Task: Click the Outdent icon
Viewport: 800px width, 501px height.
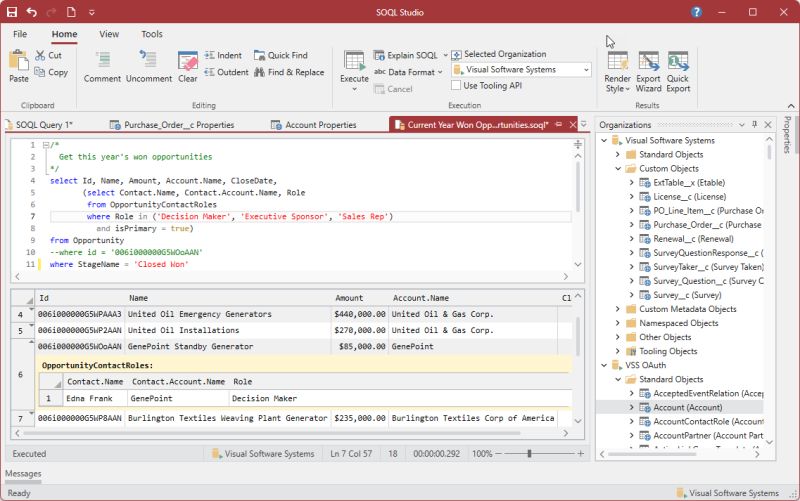Action: click(210, 72)
